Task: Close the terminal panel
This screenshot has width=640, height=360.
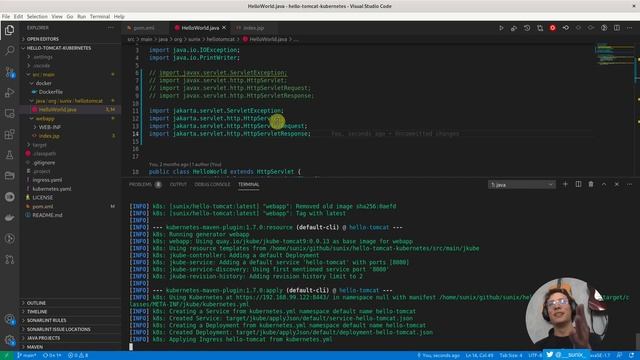Action: (617, 184)
